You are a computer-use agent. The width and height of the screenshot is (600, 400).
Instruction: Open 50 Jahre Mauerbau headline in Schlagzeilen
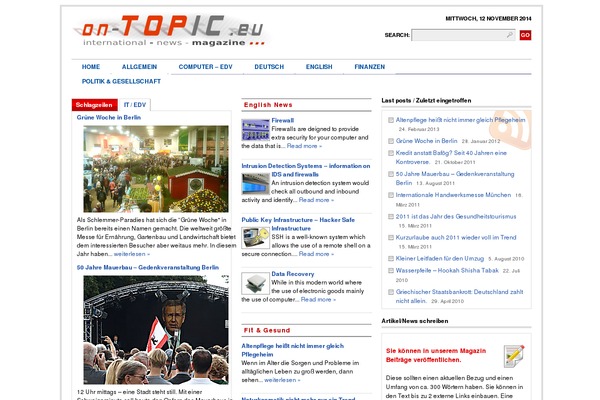coord(148,268)
